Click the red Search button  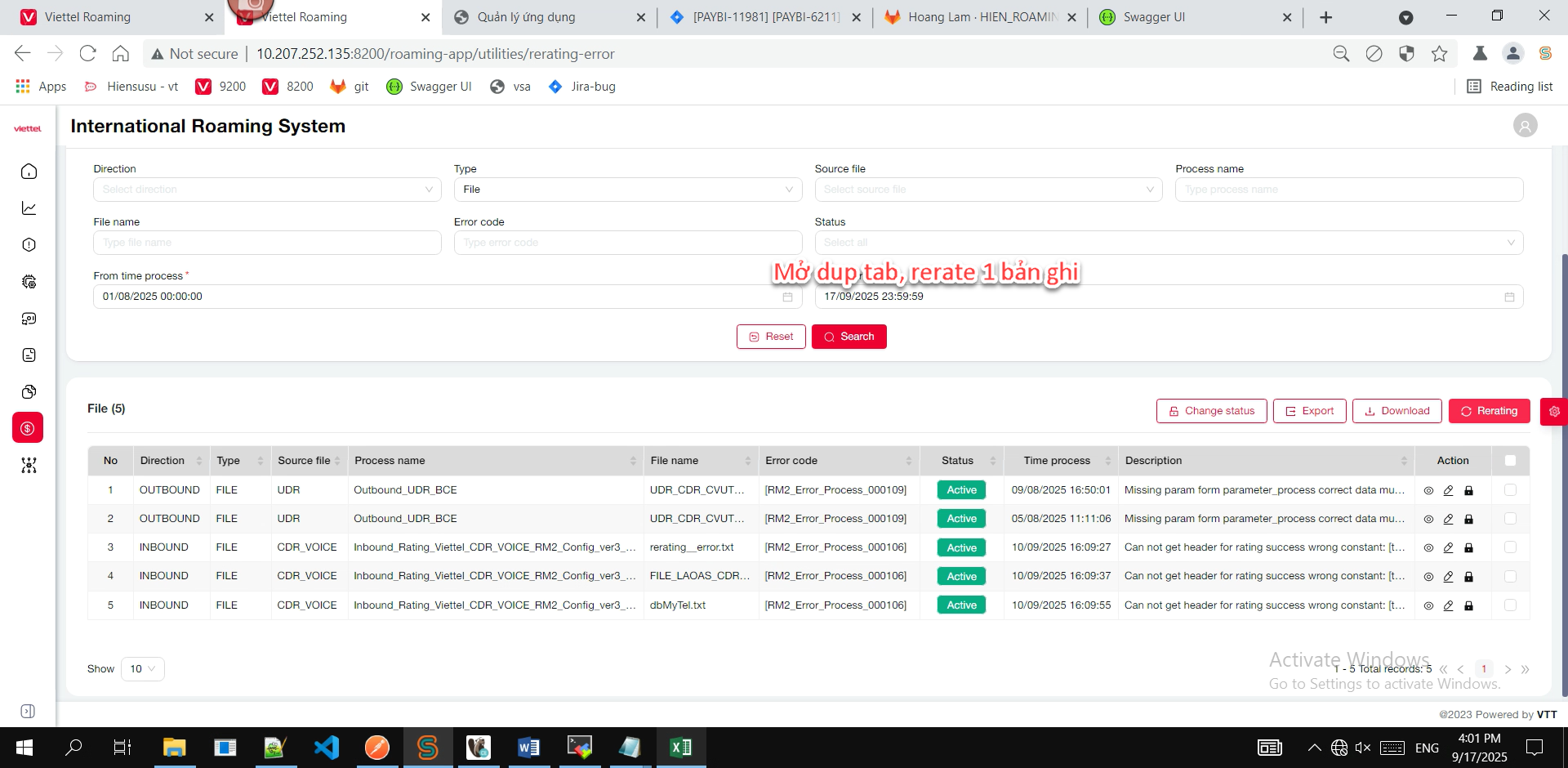pyautogui.click(x=849, y=337)
